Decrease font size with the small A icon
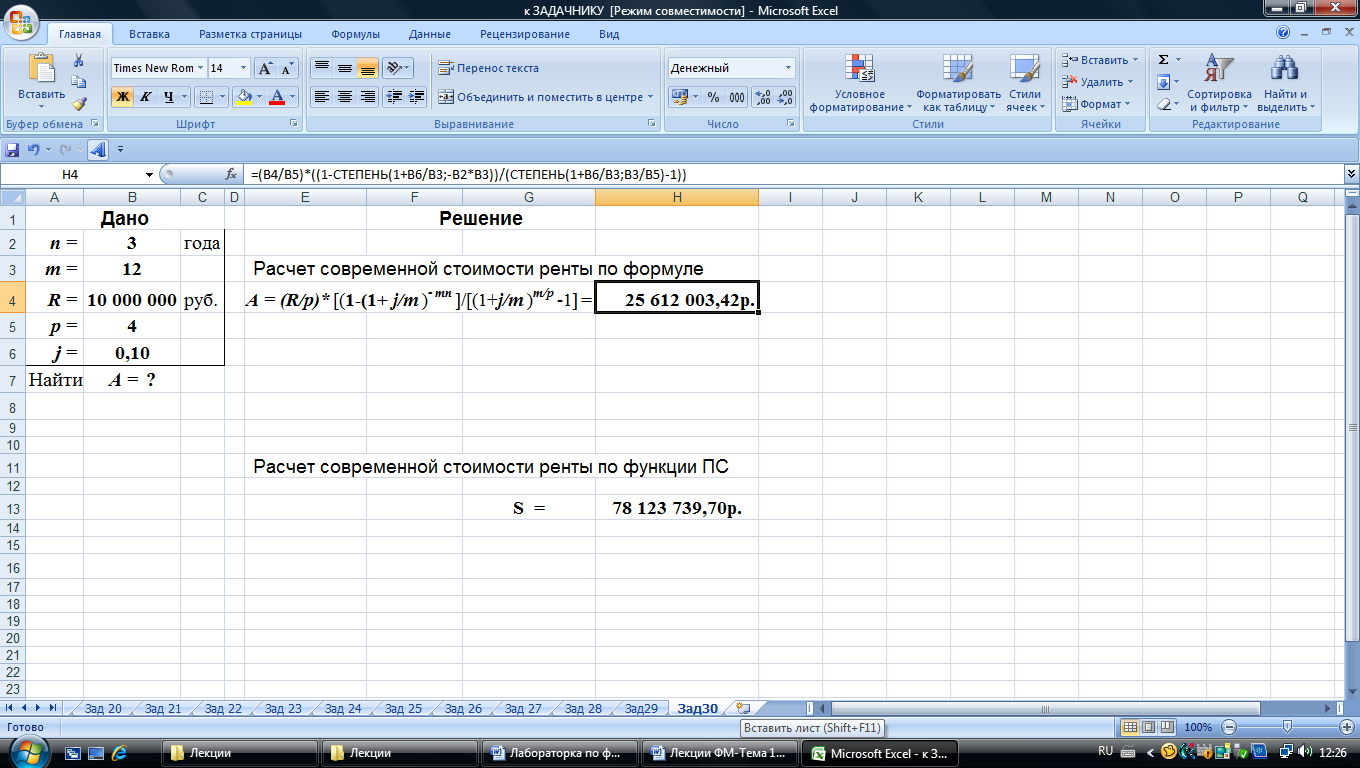The height and width of the screenshot is (768, 1360). (287, 68)
